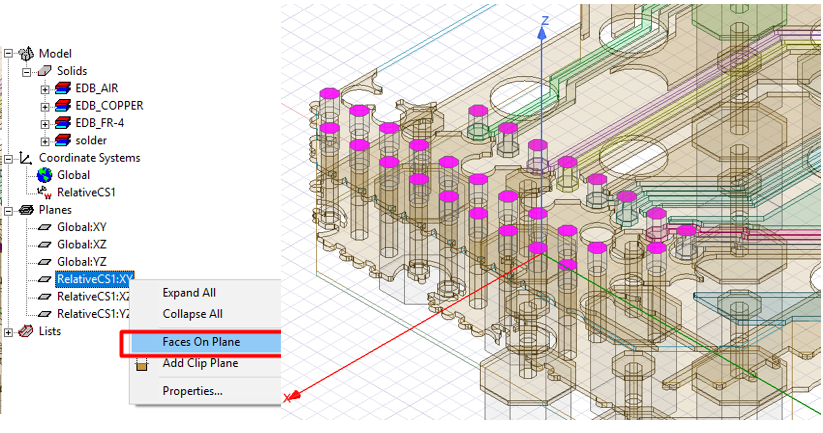The image size is (823, 433).
Task: Click the EDB_AIR material icon
Action: coord(64,89)
